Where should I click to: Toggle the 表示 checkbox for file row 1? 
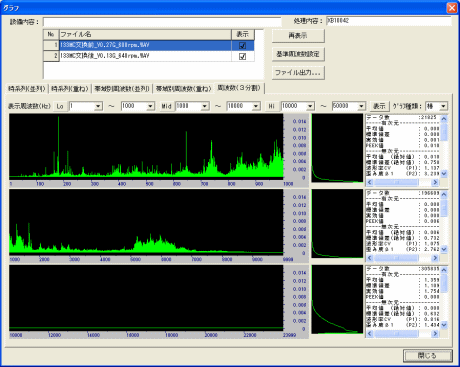tap(243, 46)
